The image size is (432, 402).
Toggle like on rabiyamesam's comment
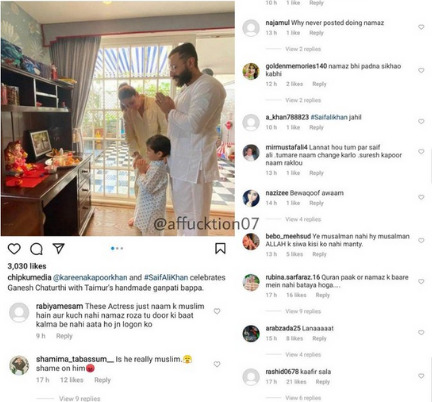[x=217, y=311]
